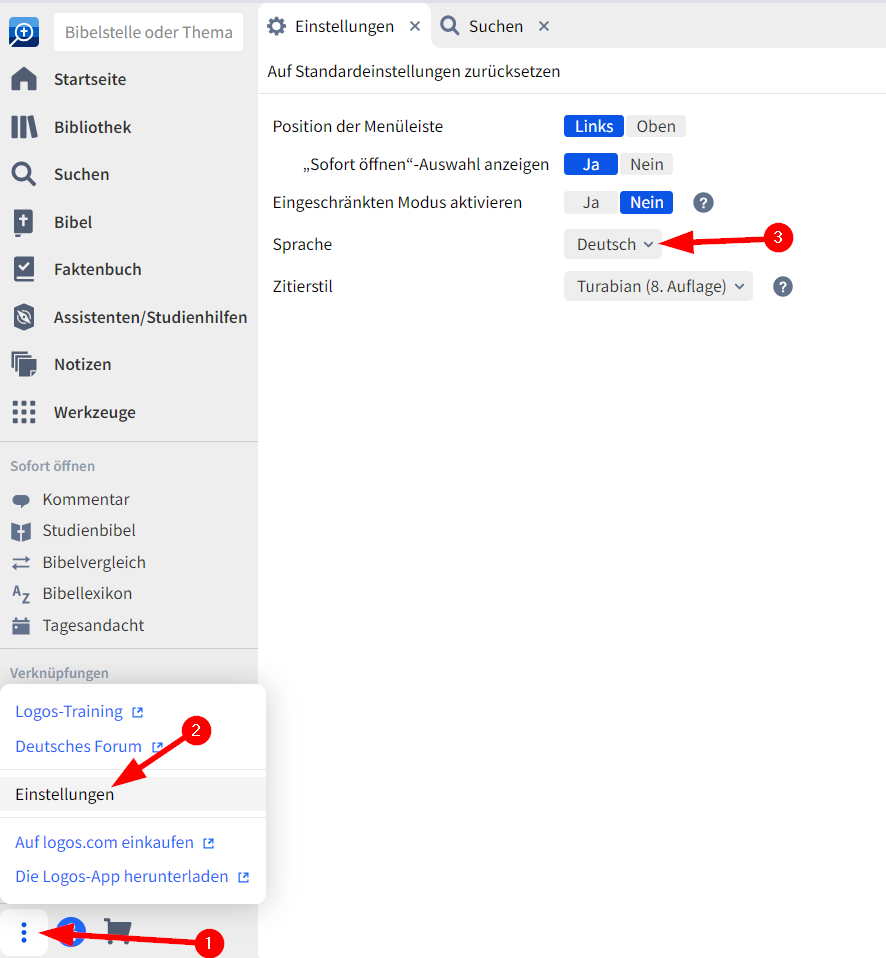The image size is (886, 958).
Task: Click external link icon beside Logos-Training
Action: pyautogui.click(x=137, y=712)
